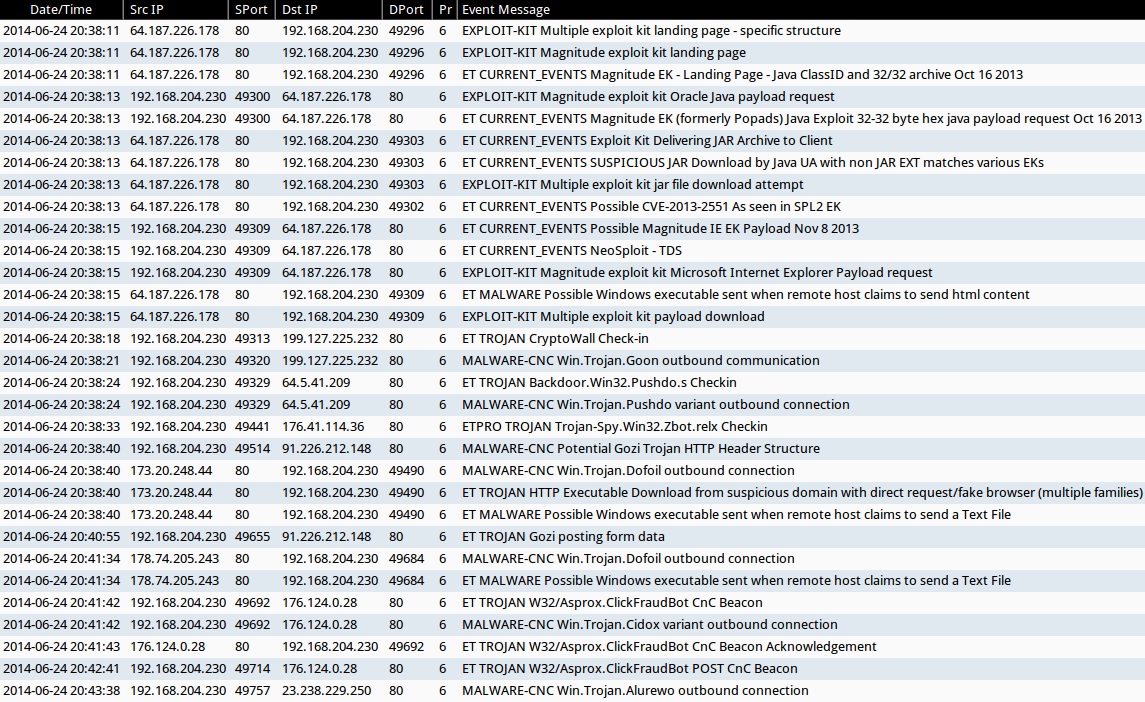Screen dimensions: 1145x702
Task: Sort the table by Date/Time column header
Action: [x=61, y=9]
